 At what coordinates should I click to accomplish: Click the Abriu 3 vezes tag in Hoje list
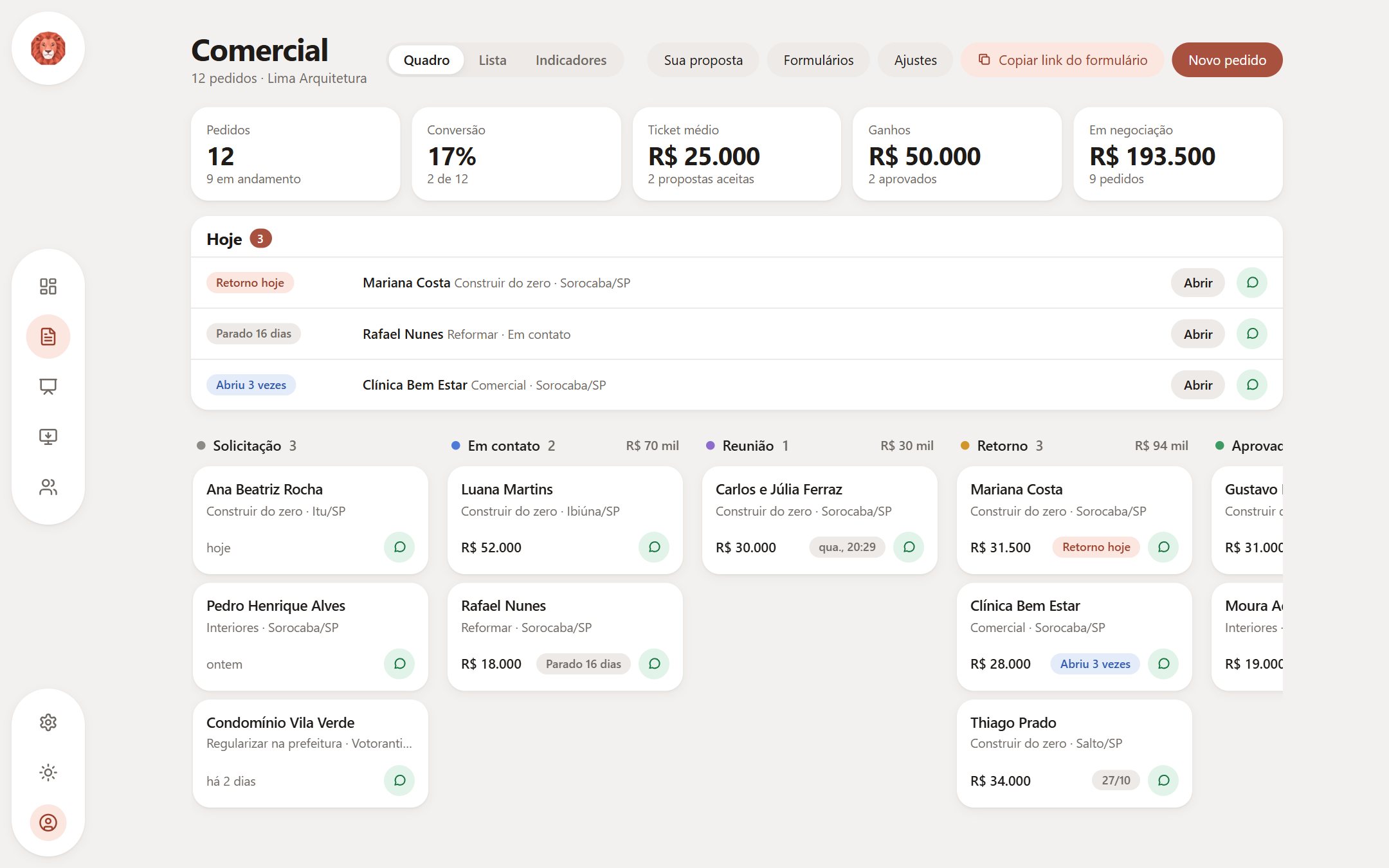click(251, 384)
